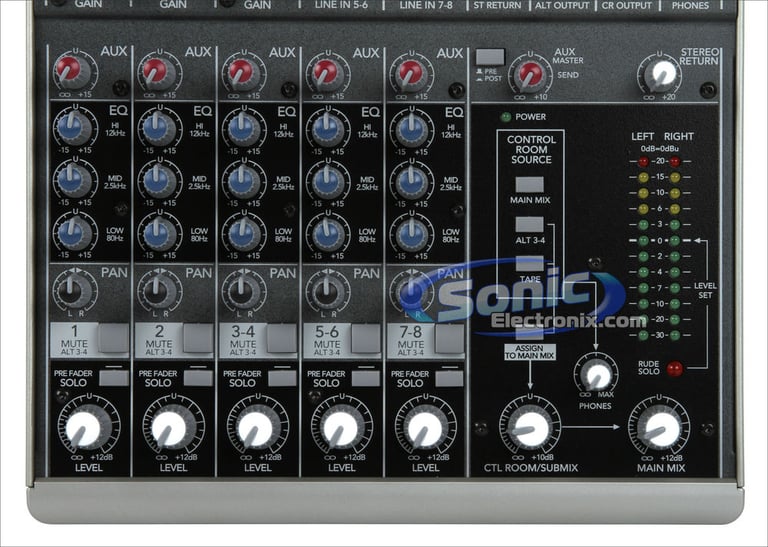Click channel 2 MID 2.5kHz EQ knob
Screen dimensions: 768x547
click(x=158, y=180)
